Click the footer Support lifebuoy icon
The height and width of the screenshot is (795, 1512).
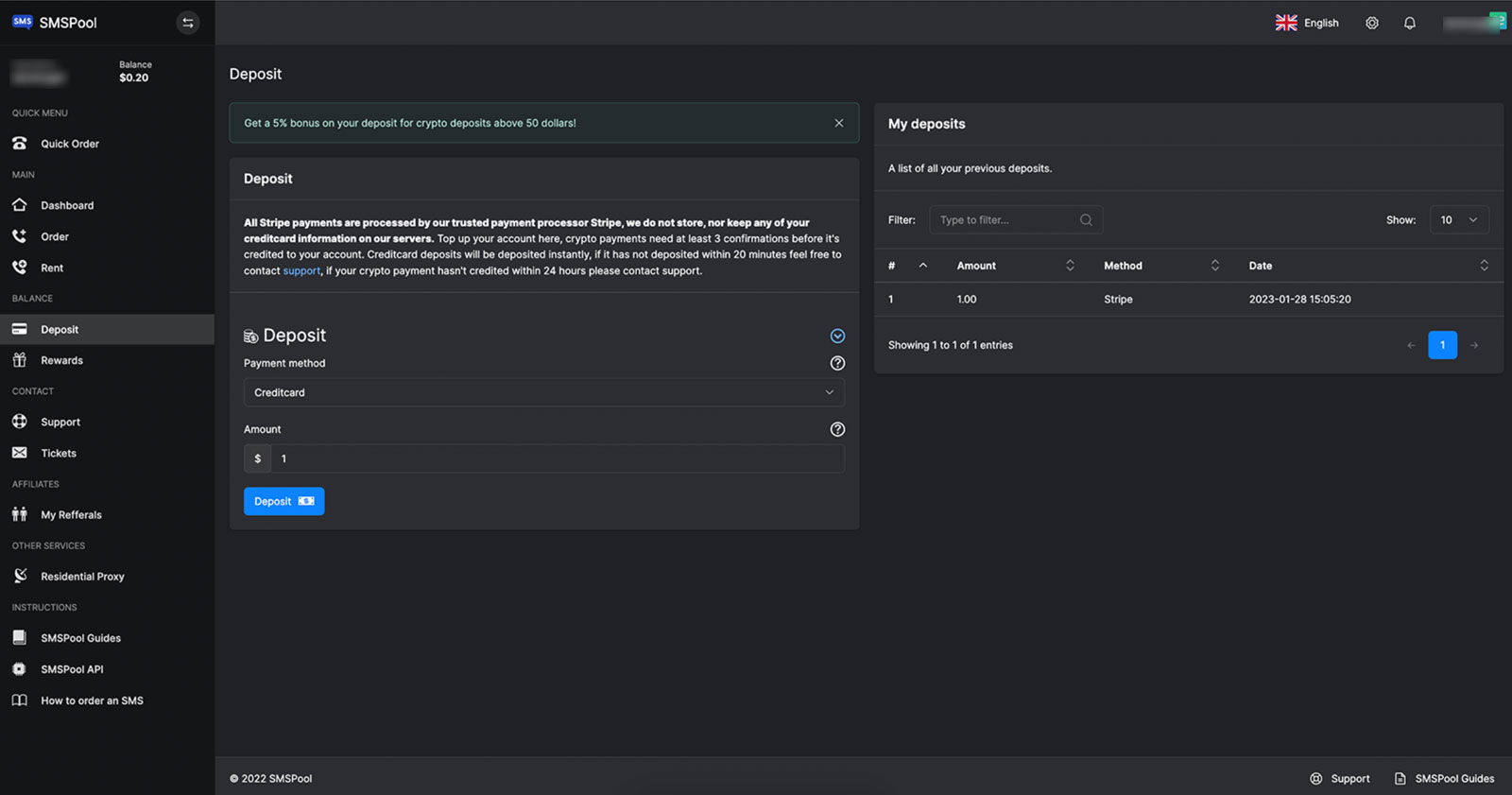point(1316,779)
